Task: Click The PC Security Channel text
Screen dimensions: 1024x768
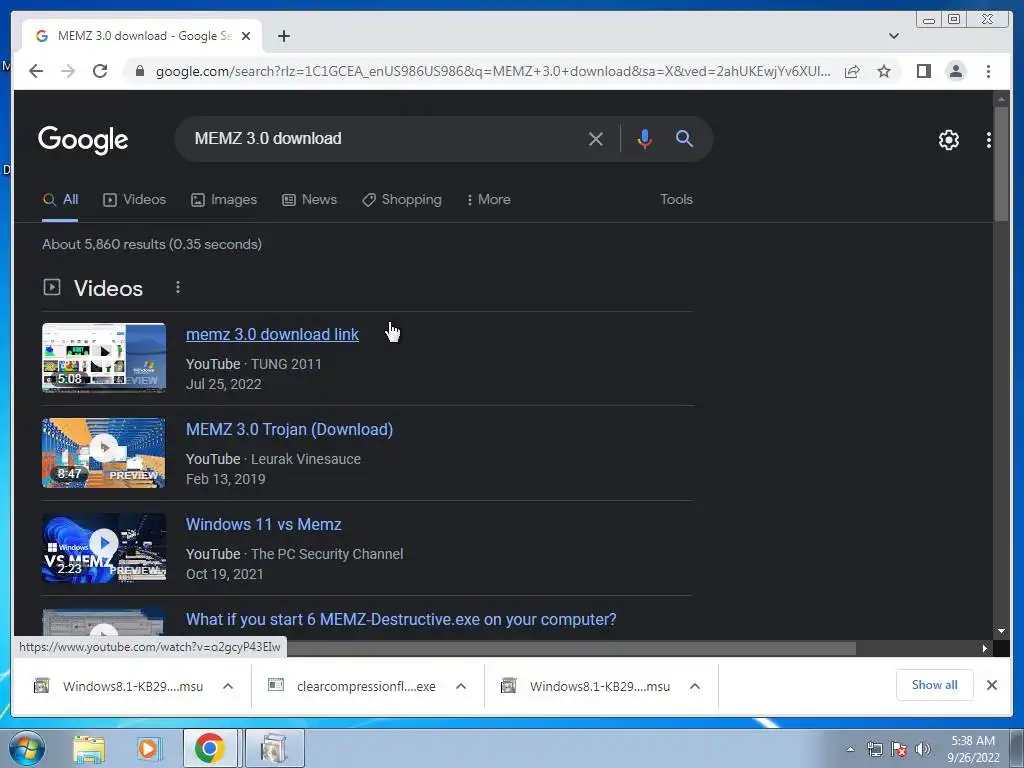Action: (327, 554)
